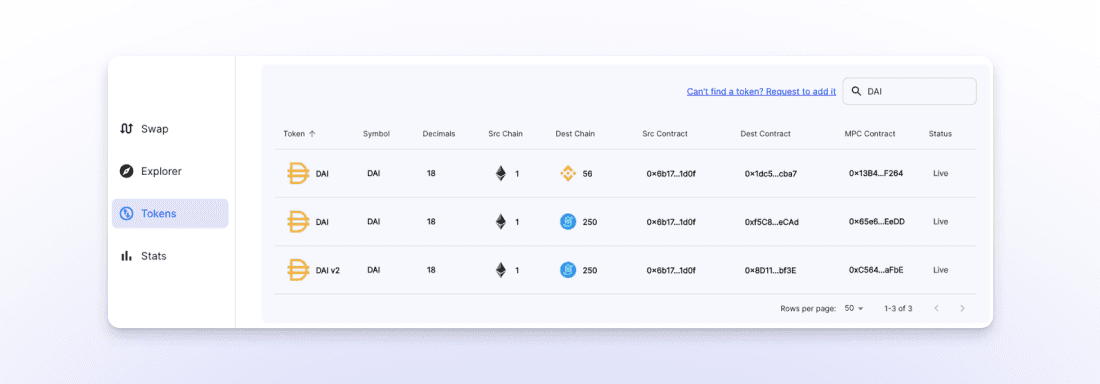Screen dimensions: 1100x384
Task: Click Live status in the 0x65e6...EeDD row
Action: 941,222
